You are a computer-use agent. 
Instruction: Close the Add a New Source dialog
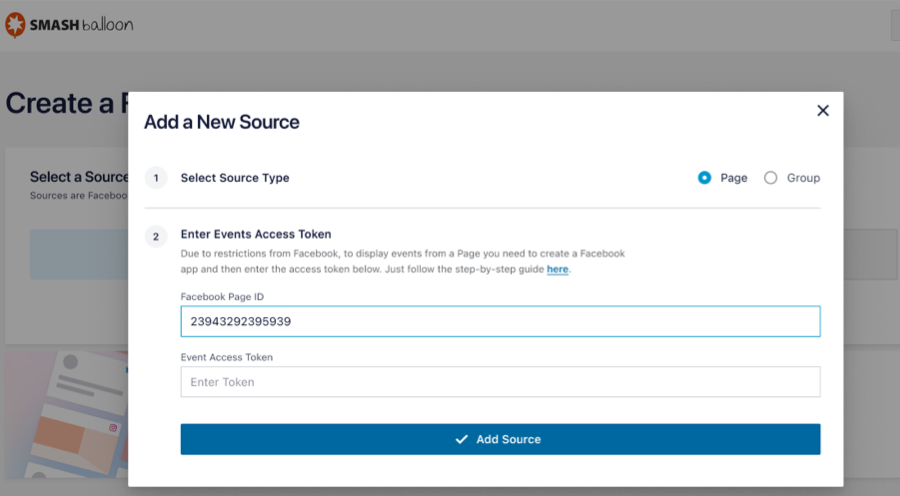click(823, 111)
